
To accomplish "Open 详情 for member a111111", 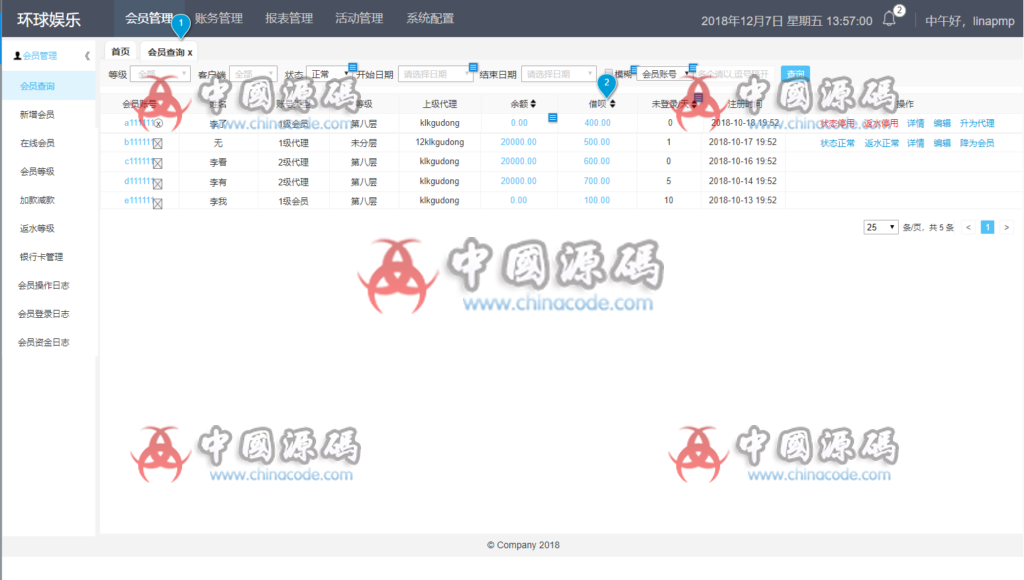I will point(916,123).
